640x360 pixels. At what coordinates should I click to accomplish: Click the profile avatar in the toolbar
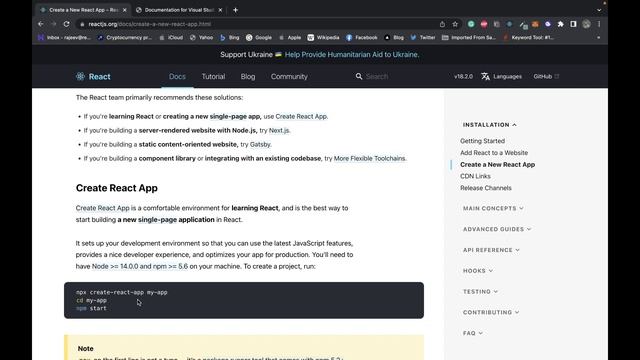coord(587,24)
